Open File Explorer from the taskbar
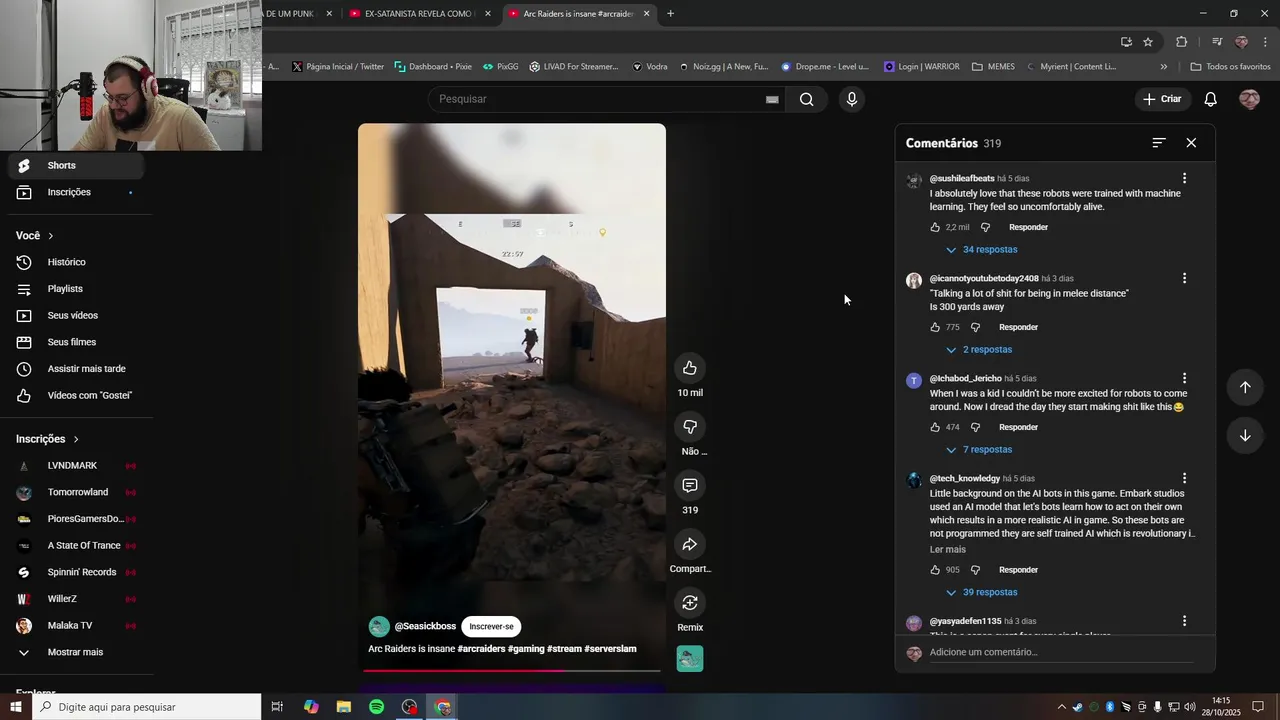The height and width of the screenshot is (720, 1280). pos(344,707)
